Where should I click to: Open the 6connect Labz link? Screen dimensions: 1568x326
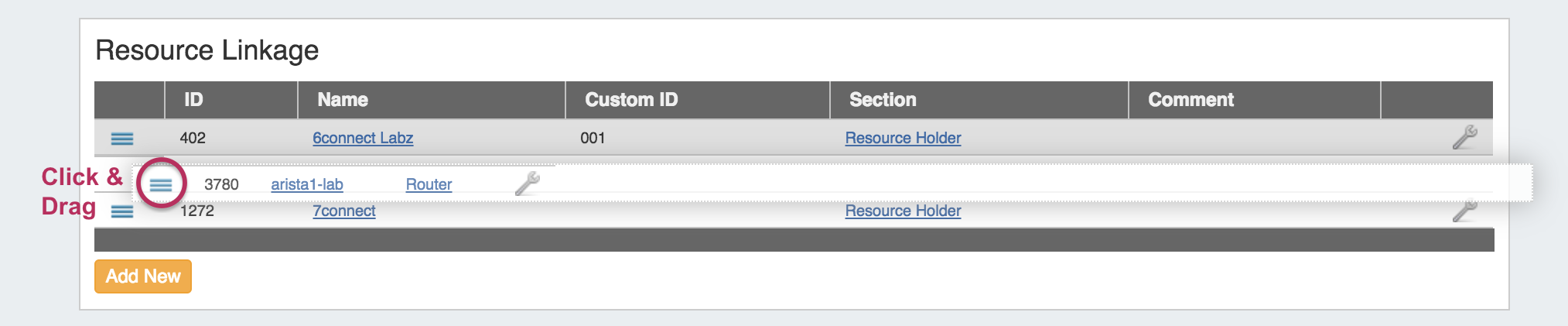click(363, 138)
